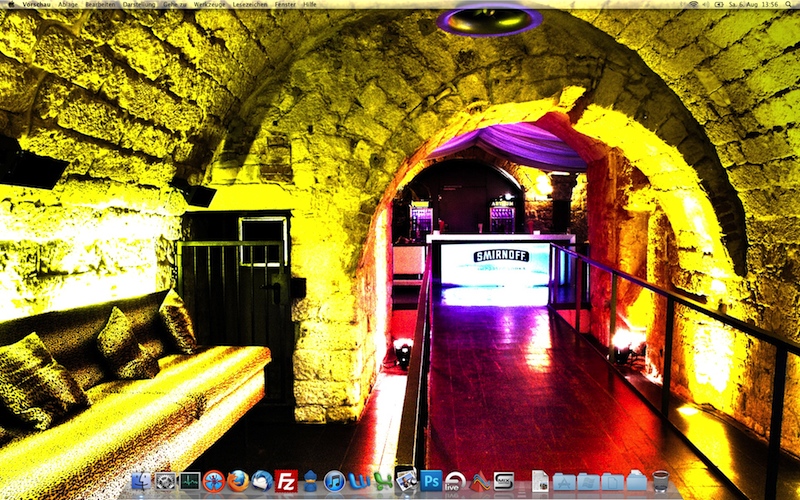Open the Wi-Fi status menu
800x500 pixels.
692,5
